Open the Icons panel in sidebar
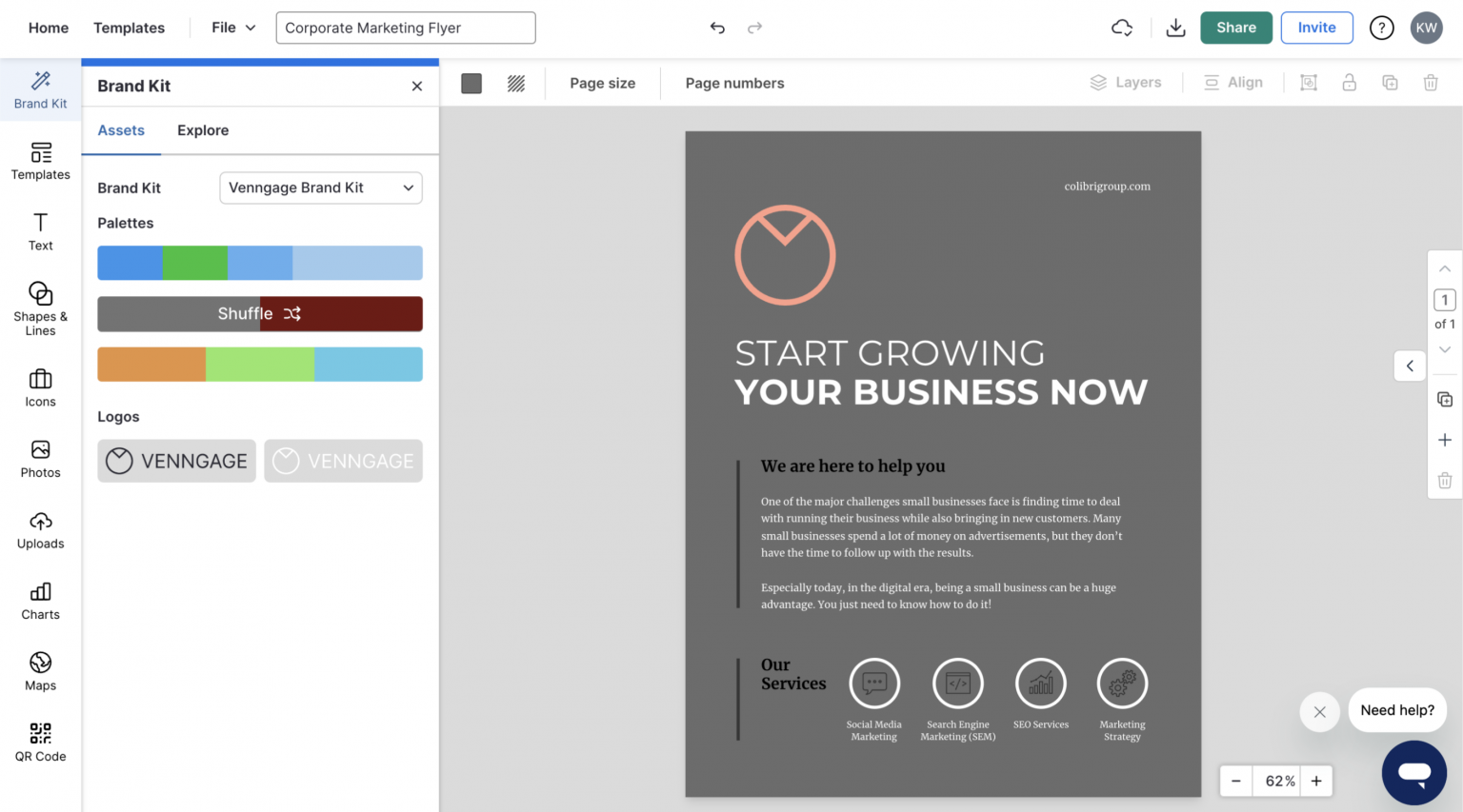This screenshot has height=812, width=1463. coord(40,387)
